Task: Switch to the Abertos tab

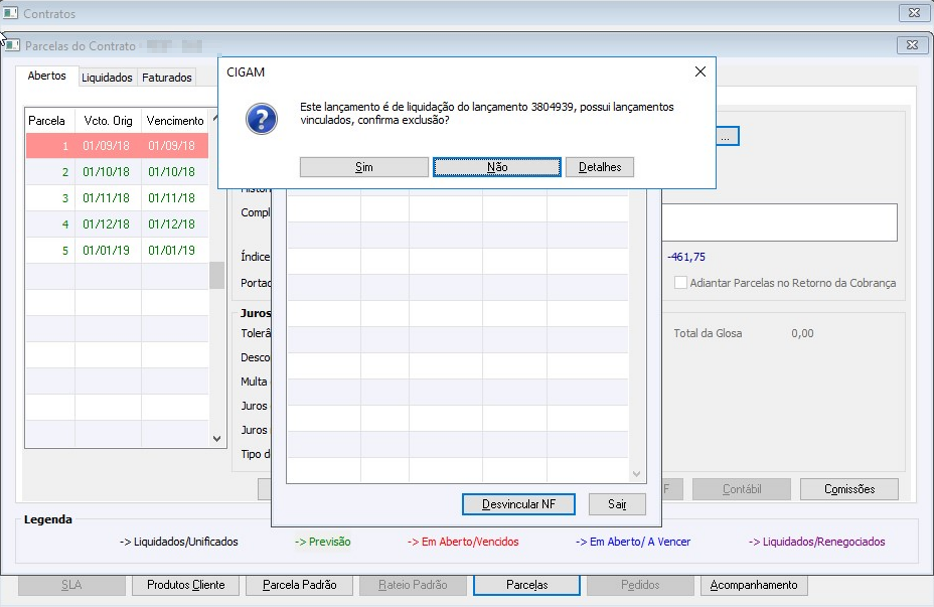Action: click(46, 76)
